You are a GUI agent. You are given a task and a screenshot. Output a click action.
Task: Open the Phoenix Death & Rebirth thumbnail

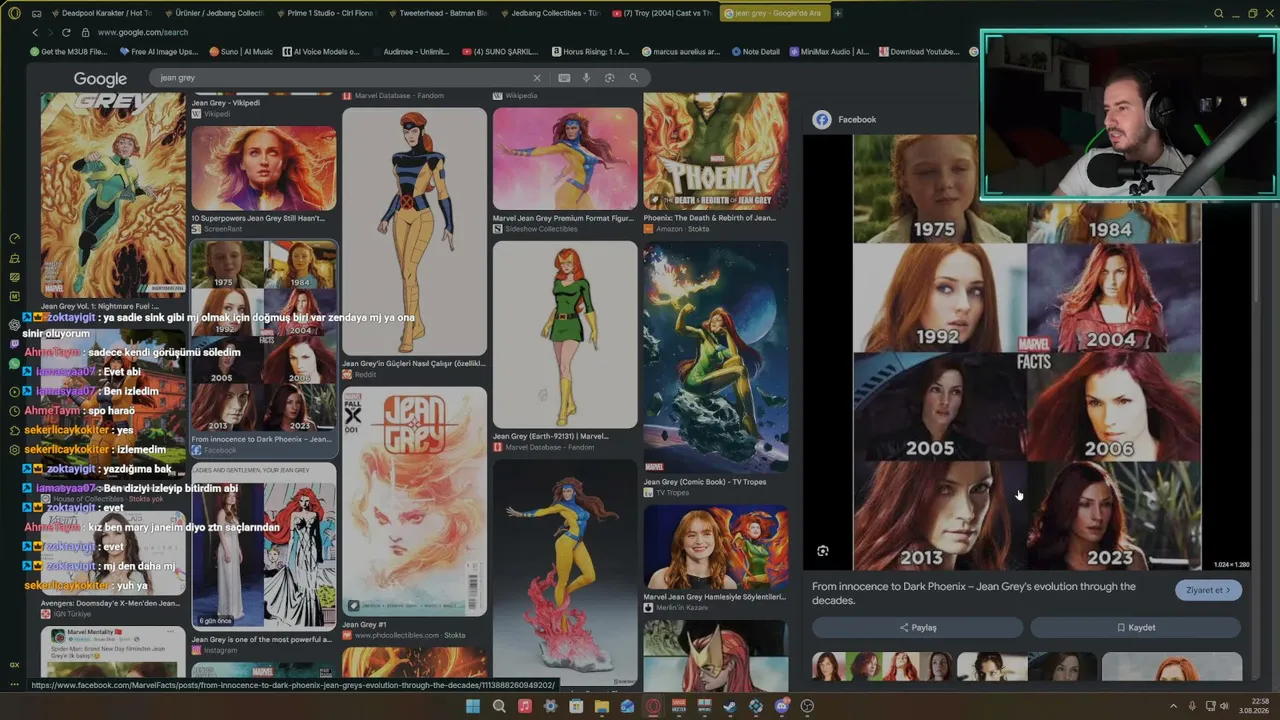click(715, 152)
